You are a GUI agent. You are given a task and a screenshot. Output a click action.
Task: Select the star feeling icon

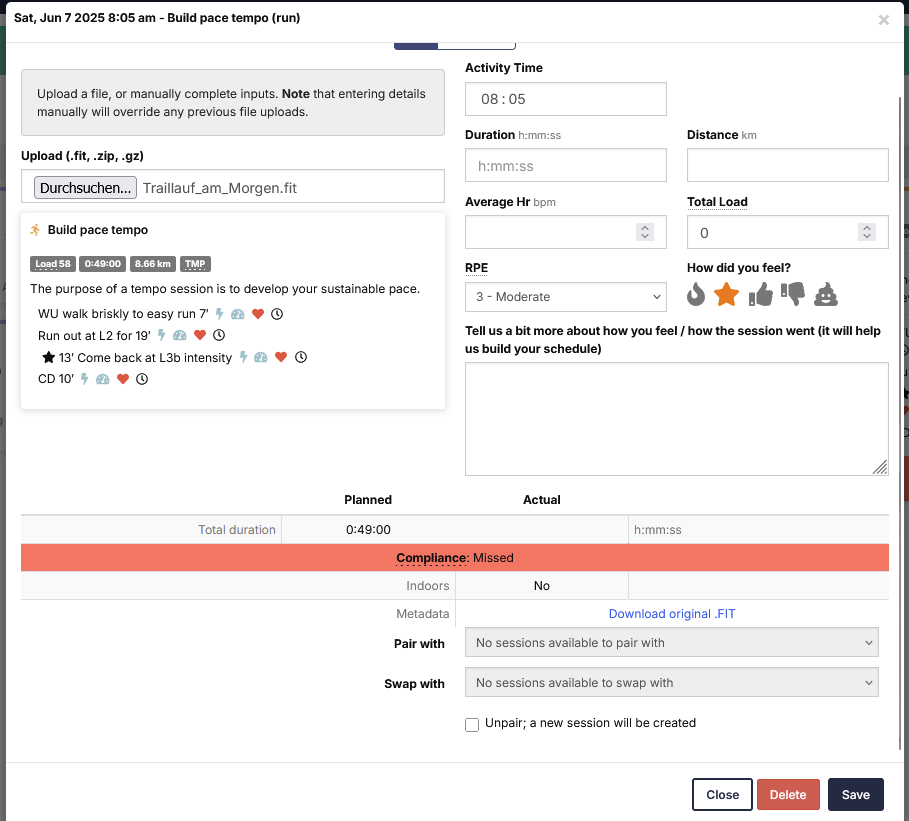(x=726, y=294)
